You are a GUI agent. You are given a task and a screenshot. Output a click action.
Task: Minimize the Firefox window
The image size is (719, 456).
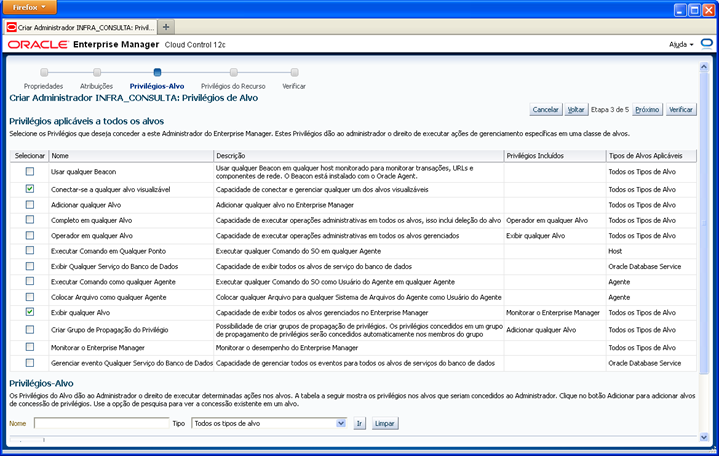click(680, 10)
